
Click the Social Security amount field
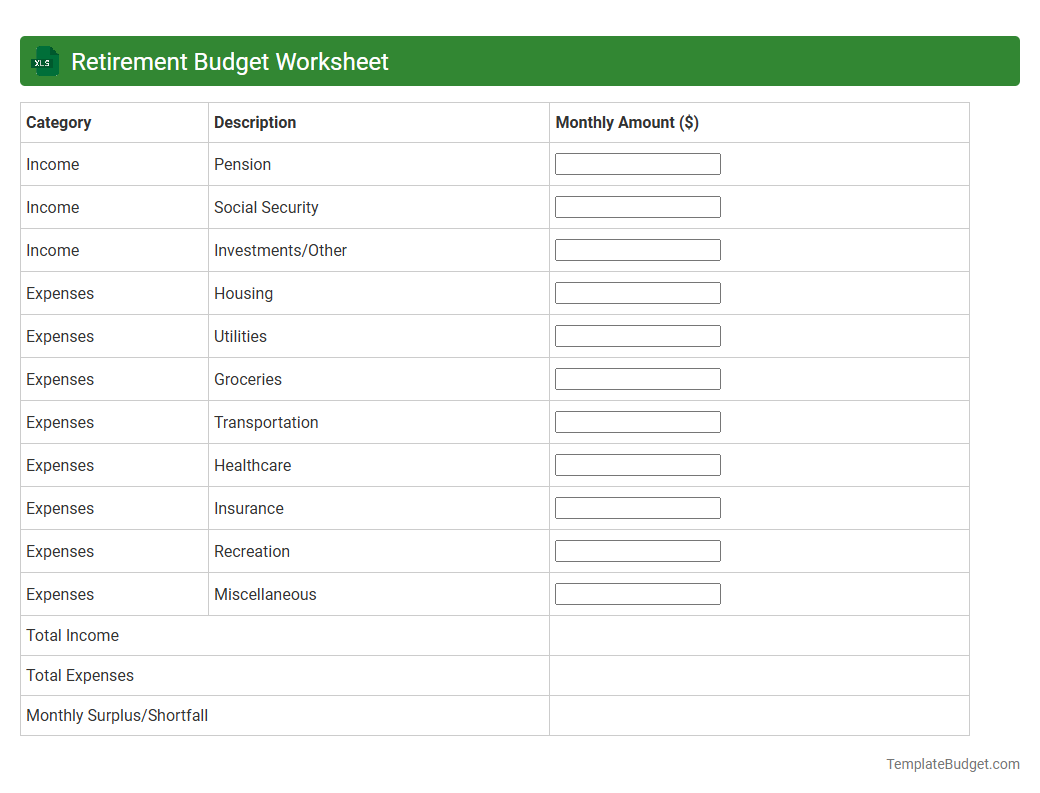click(637, 206)
